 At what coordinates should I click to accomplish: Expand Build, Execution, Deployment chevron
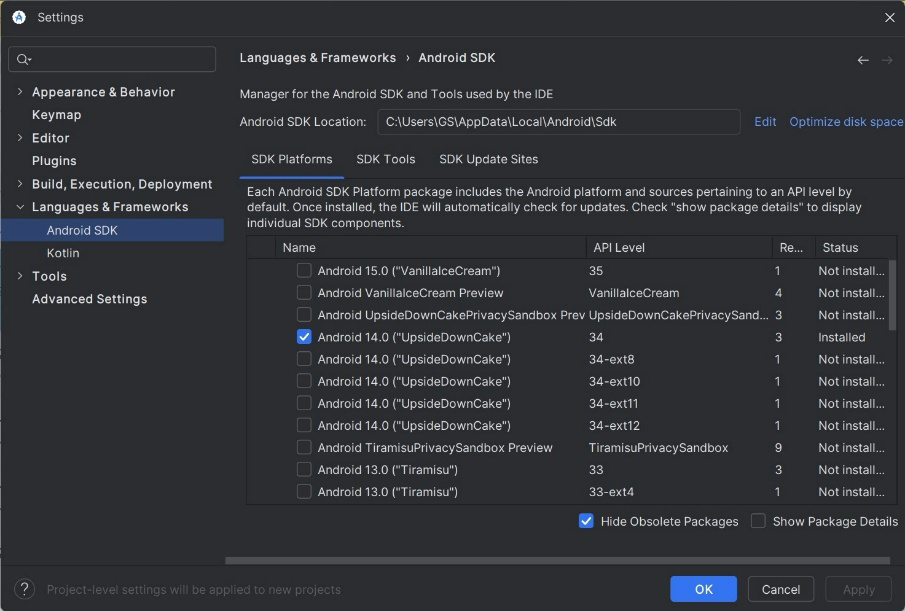[x=20, y=184]
